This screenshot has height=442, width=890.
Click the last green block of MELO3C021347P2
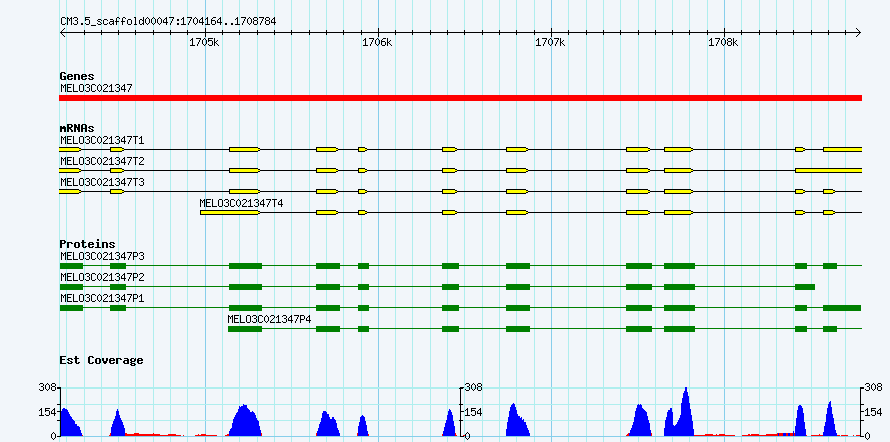[x=805, y=287]
